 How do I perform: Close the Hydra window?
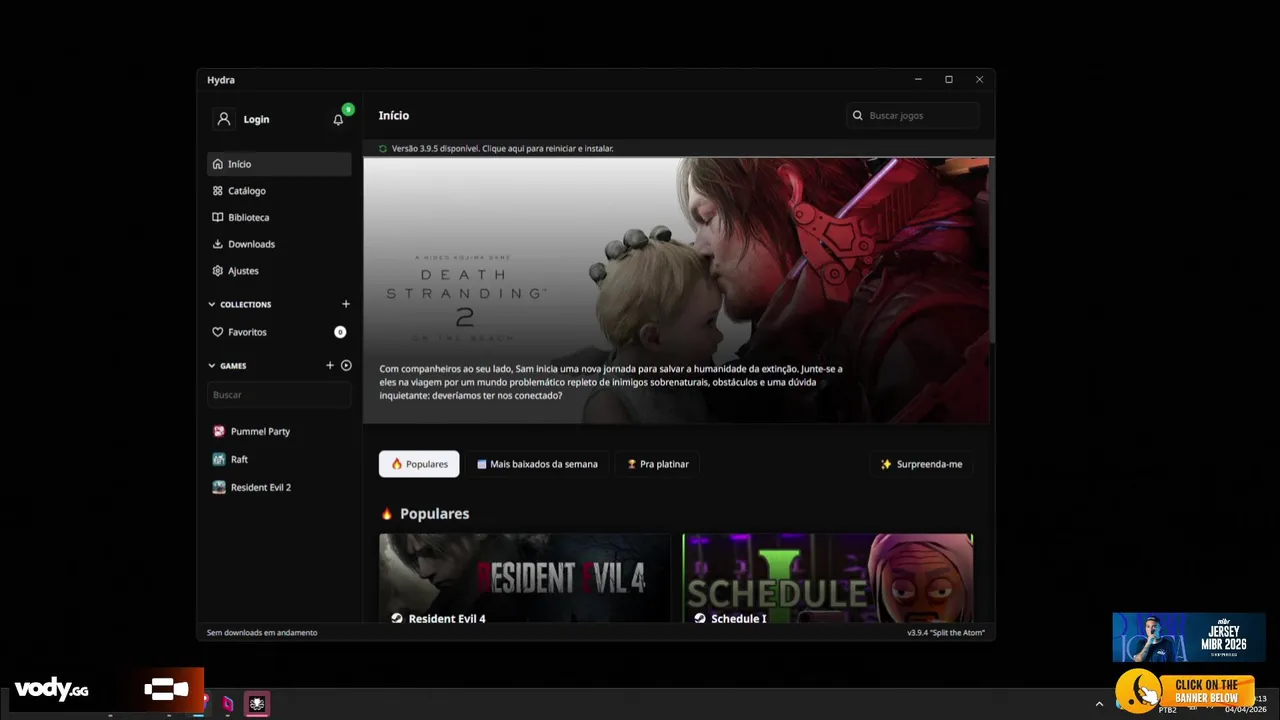[x=979, y=80]
